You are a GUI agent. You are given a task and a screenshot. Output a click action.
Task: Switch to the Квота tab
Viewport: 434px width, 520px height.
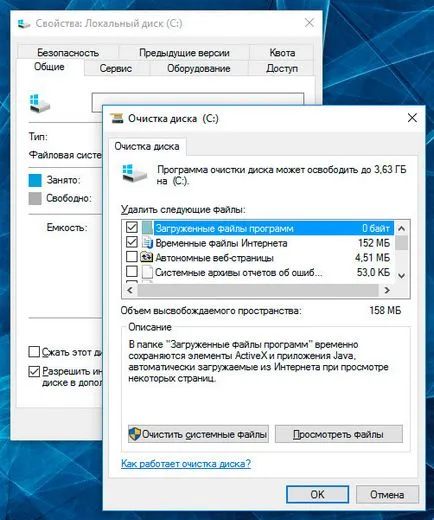(282, 53)
